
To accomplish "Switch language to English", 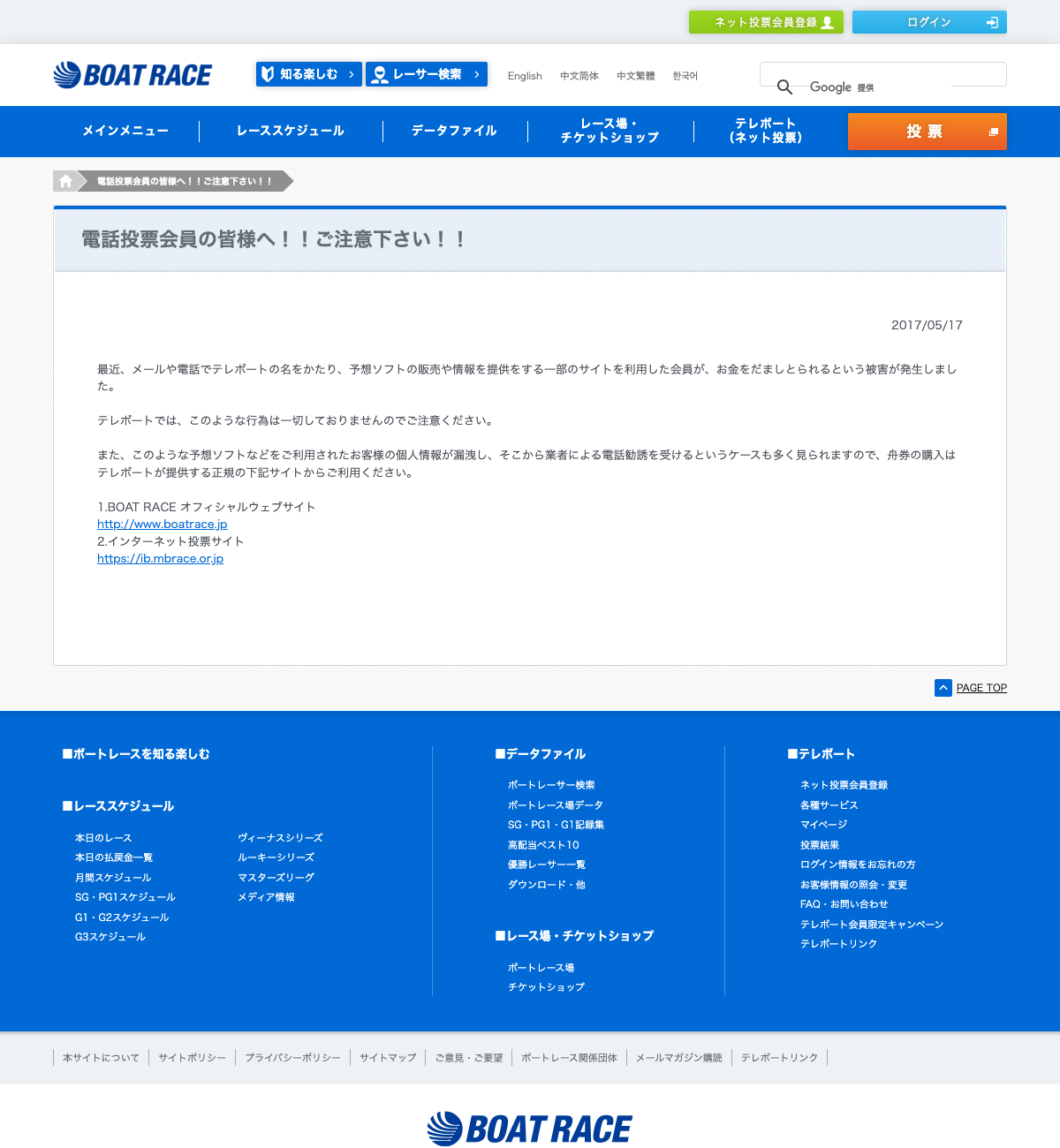I will [x=525, y=76].
